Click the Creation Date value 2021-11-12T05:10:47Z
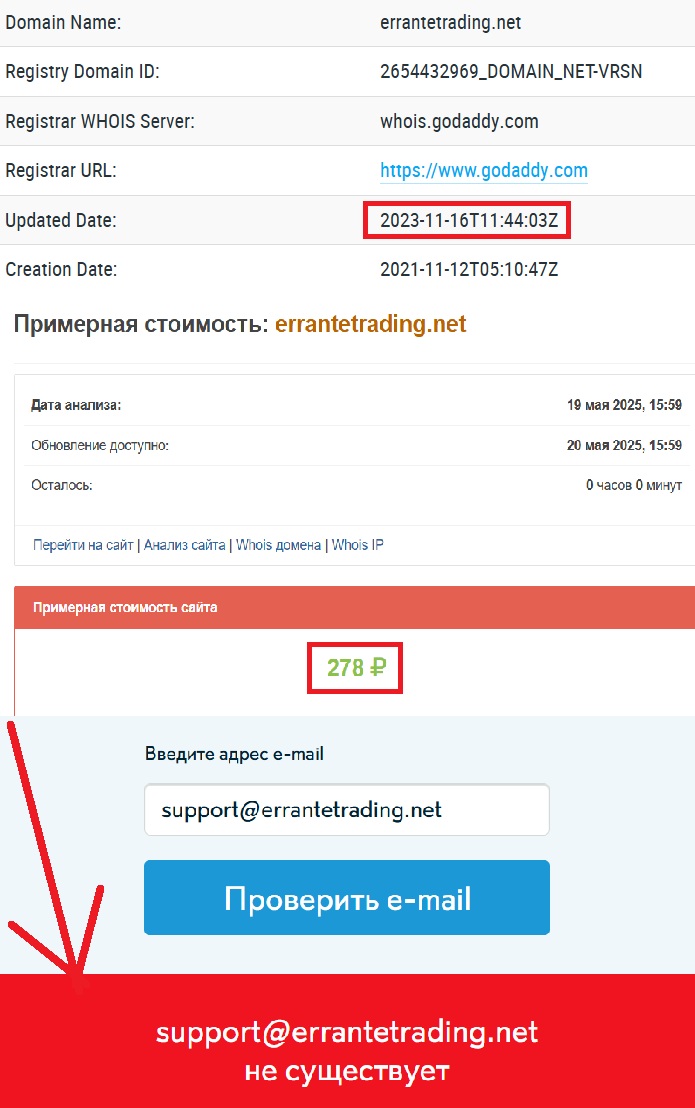 469,269
